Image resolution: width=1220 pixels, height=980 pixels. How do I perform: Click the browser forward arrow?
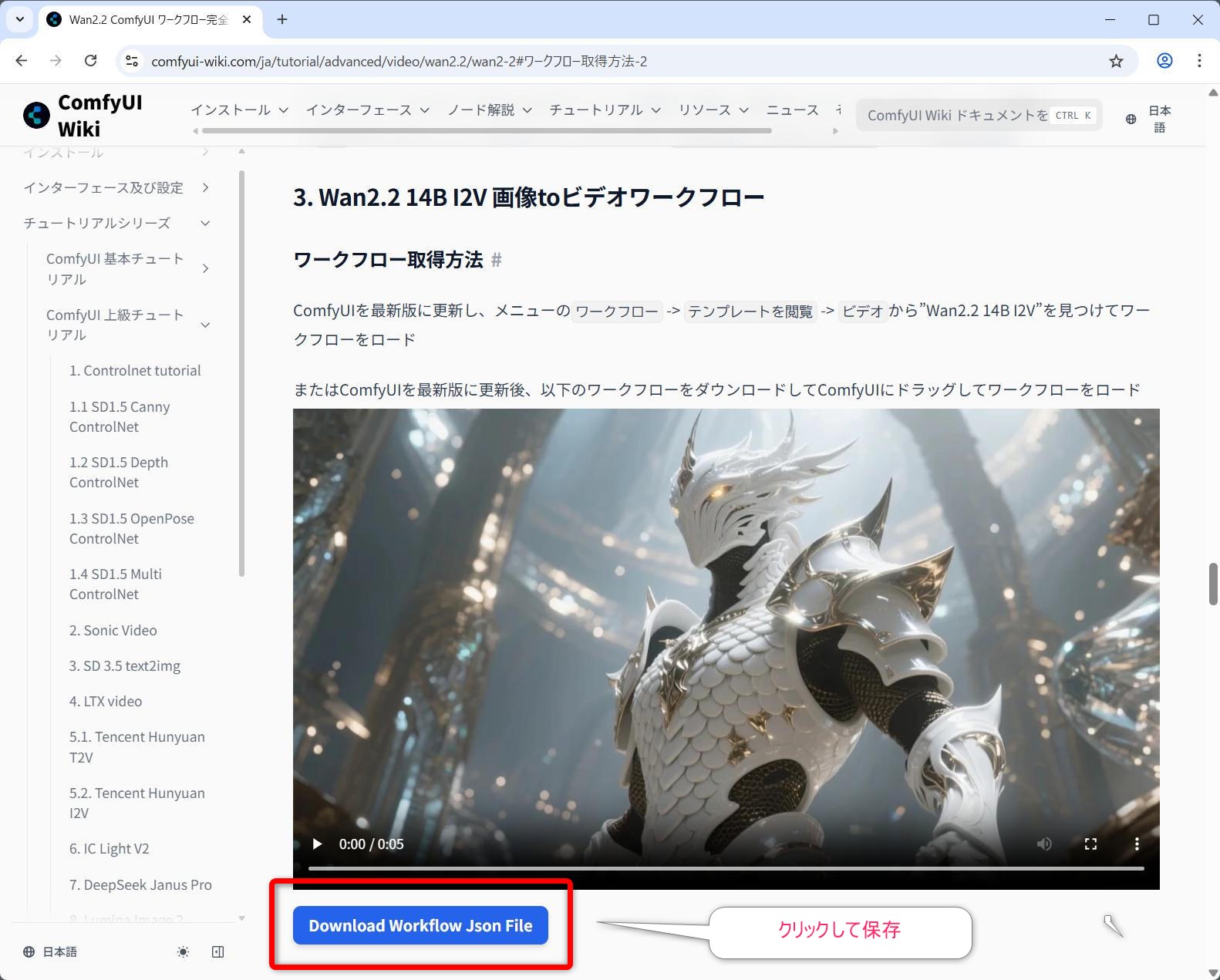(x=56, y=61)
